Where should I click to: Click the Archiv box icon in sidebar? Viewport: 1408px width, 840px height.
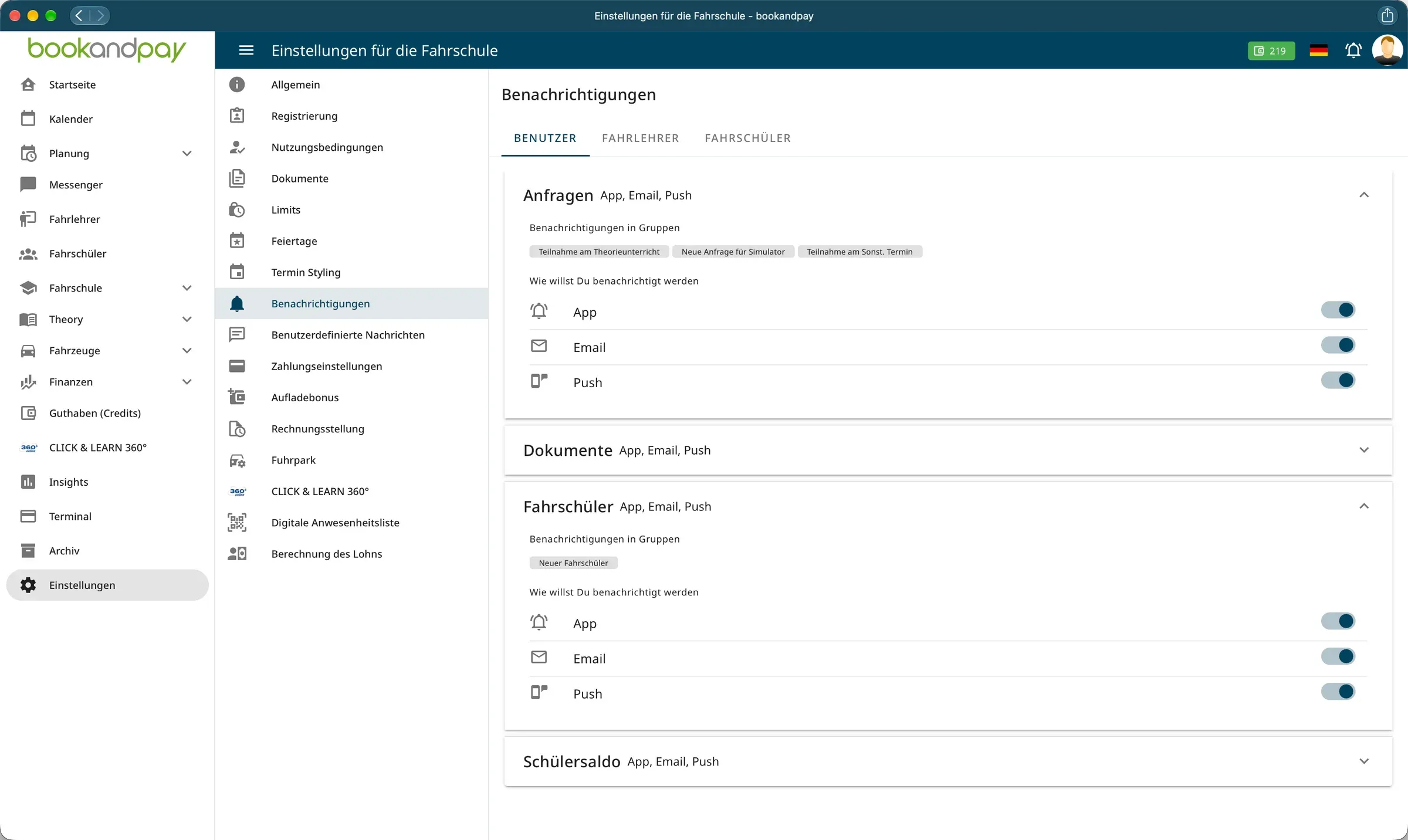(28, 550)
